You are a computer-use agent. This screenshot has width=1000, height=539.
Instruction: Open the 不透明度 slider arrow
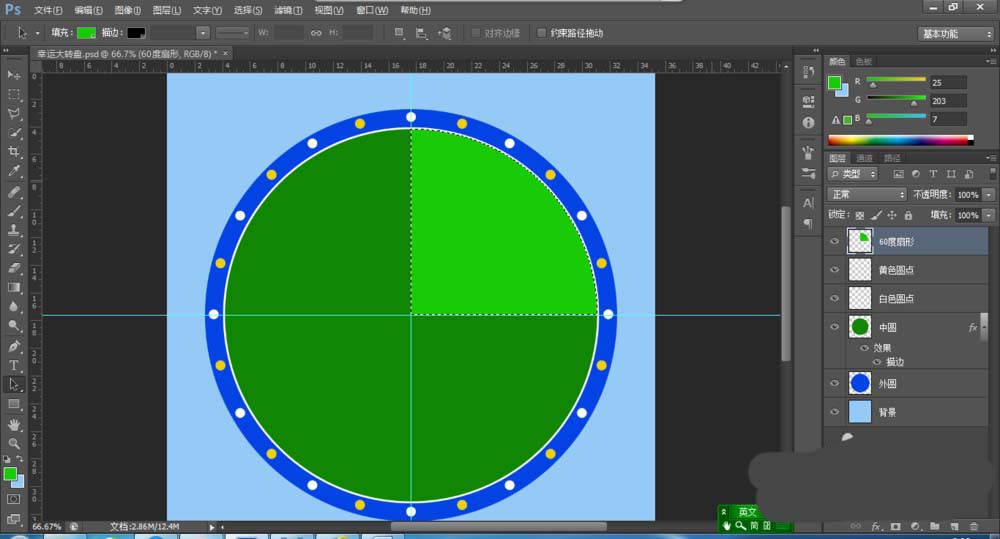point(989,195)
